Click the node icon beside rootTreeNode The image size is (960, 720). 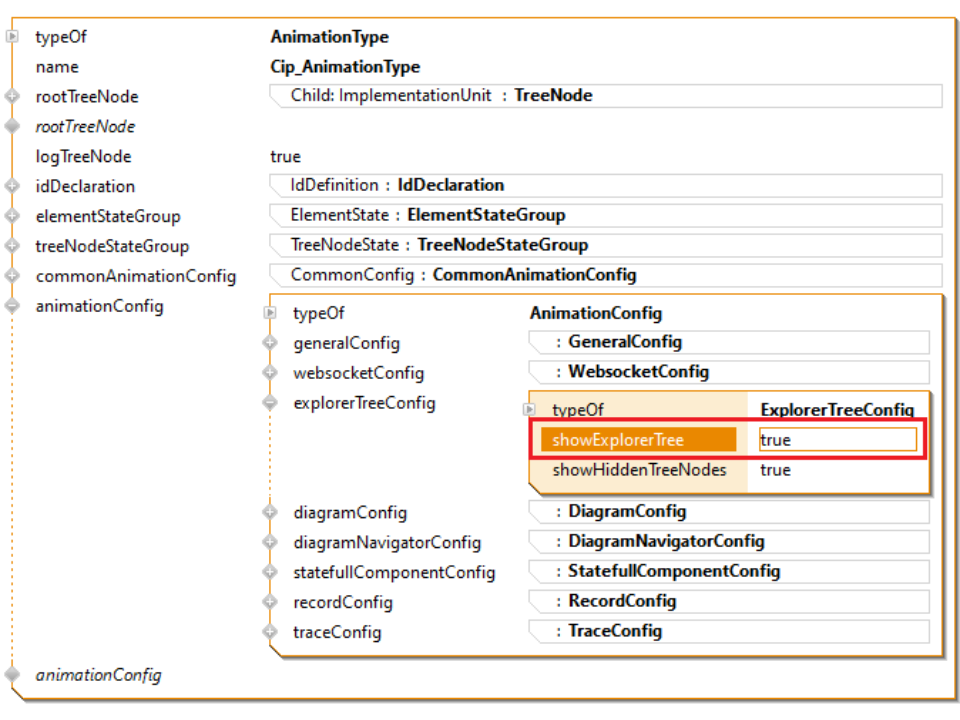coord(12,97)
